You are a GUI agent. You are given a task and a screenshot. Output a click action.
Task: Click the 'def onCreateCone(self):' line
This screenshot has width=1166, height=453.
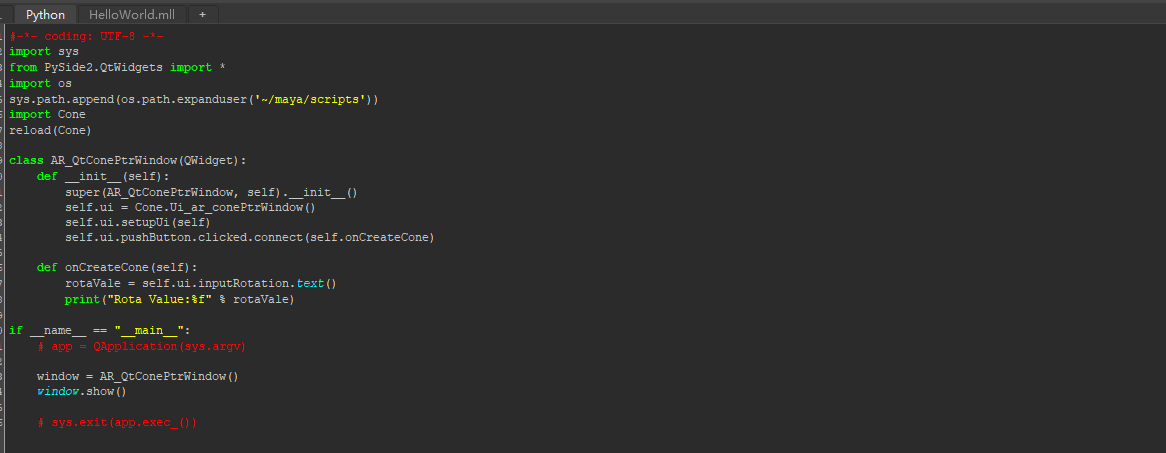117,268
